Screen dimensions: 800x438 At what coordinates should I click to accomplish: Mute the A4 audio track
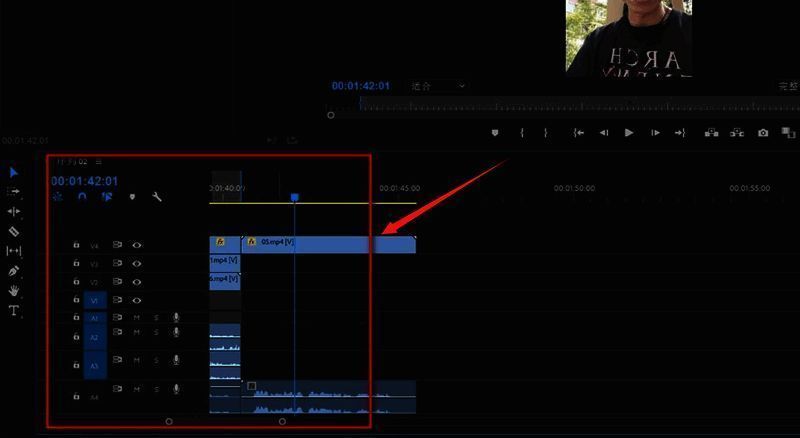(x=137, y=389)
